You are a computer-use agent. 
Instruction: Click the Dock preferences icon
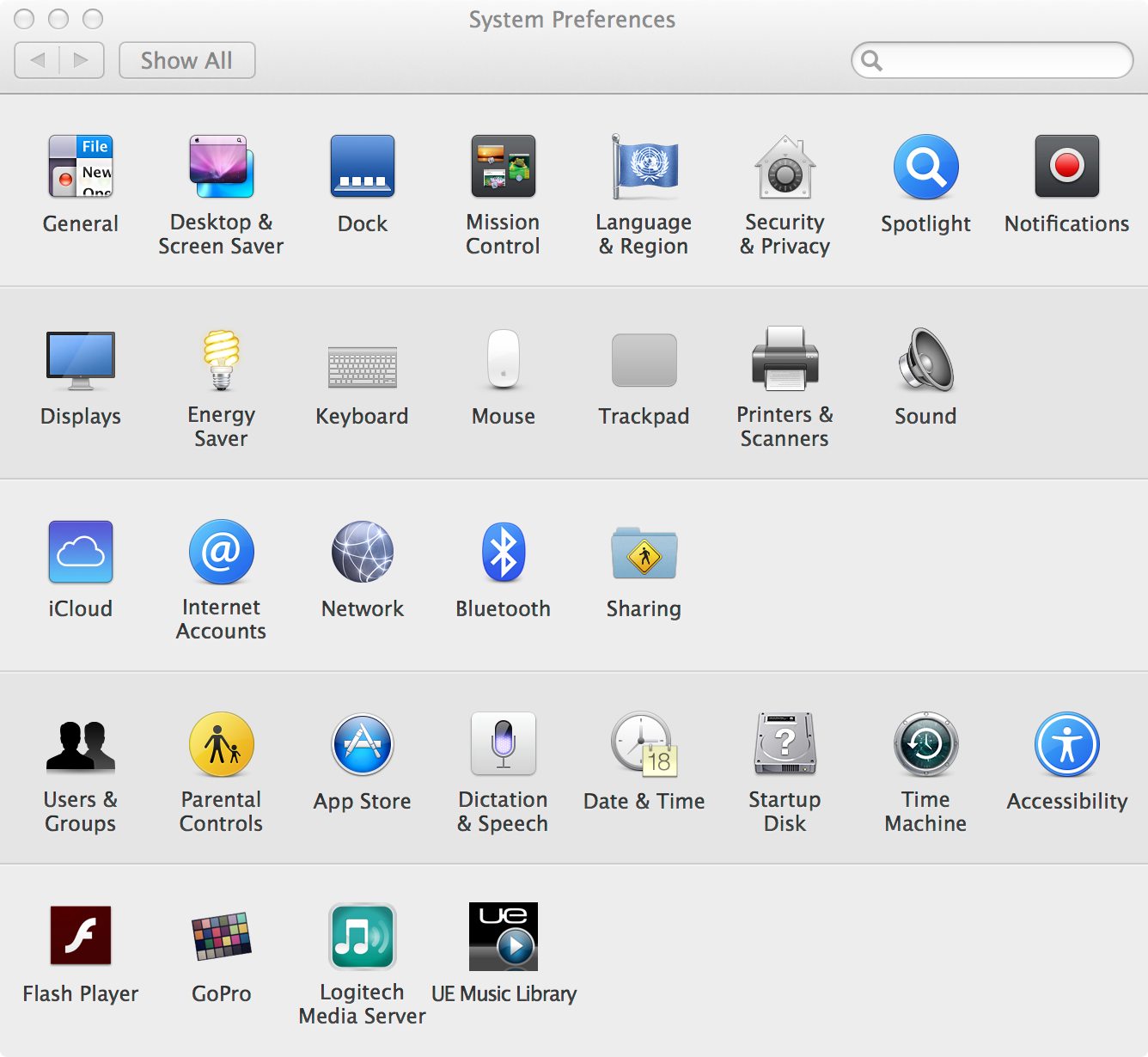tap(362, 167)
